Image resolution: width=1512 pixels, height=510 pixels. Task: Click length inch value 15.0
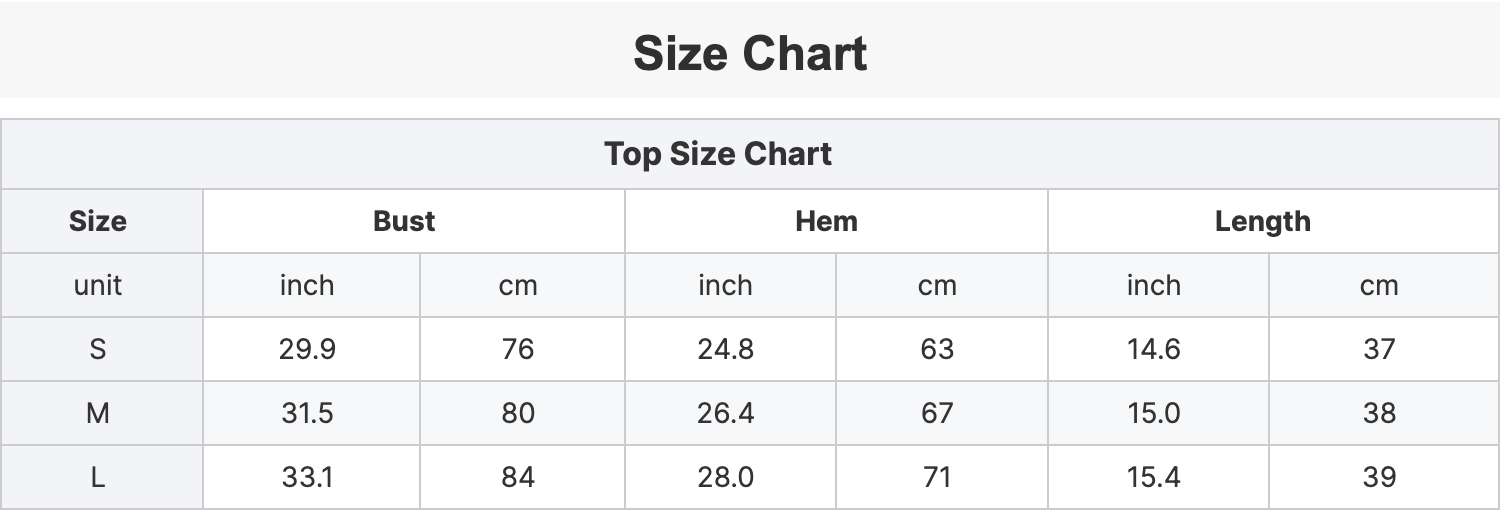[x=1153, y=413]
